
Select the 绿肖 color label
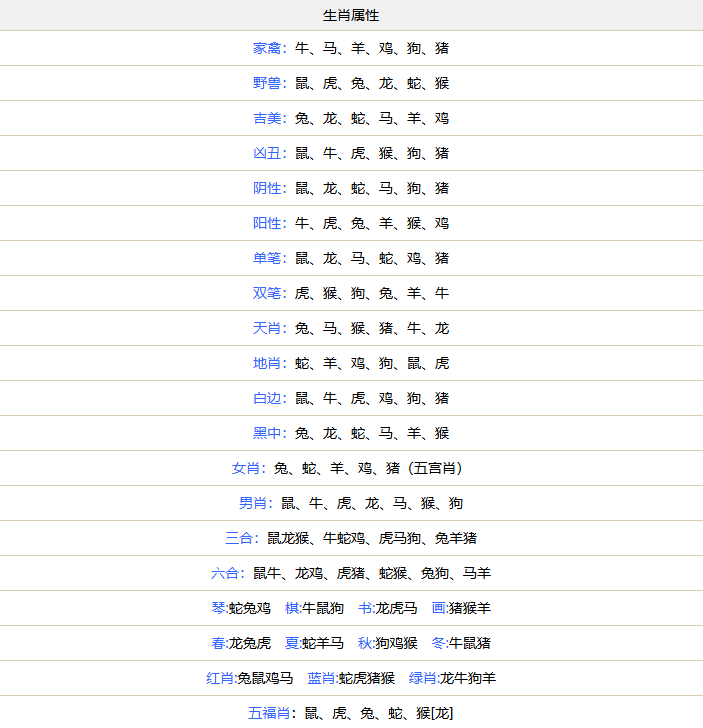pos(423,678)
